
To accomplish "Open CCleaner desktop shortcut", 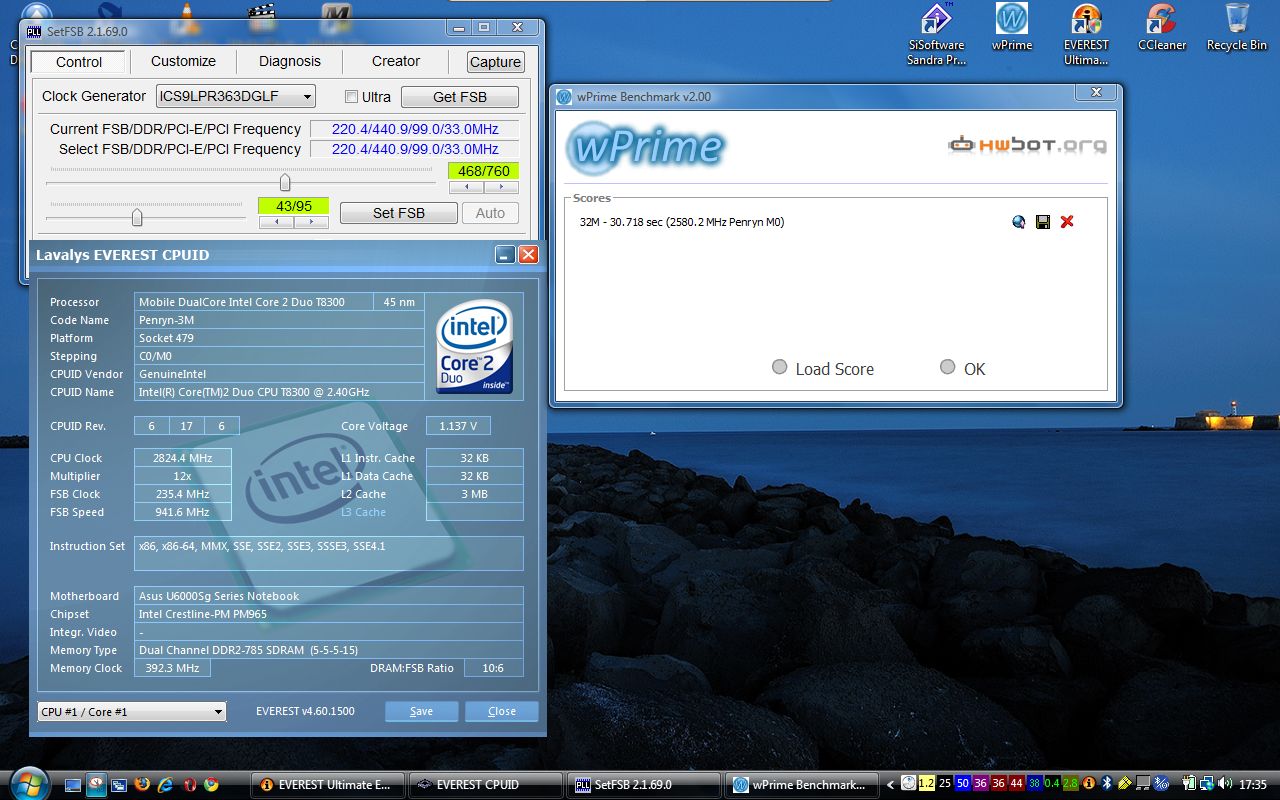I will (x=1162, y=28).
